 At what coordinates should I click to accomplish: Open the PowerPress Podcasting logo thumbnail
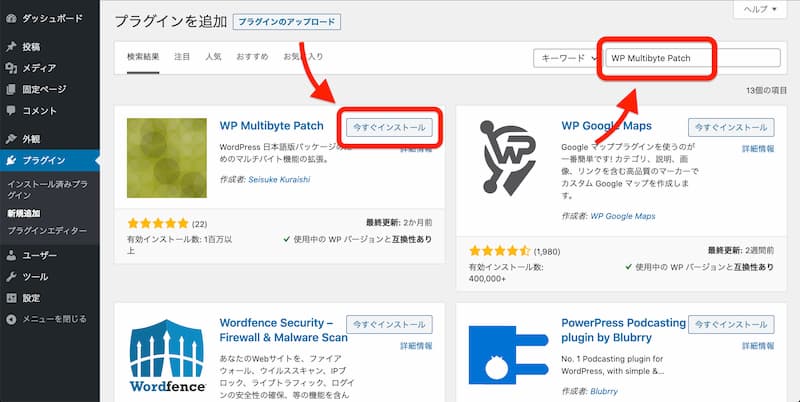pyautogui.click(x=509, y=356)
